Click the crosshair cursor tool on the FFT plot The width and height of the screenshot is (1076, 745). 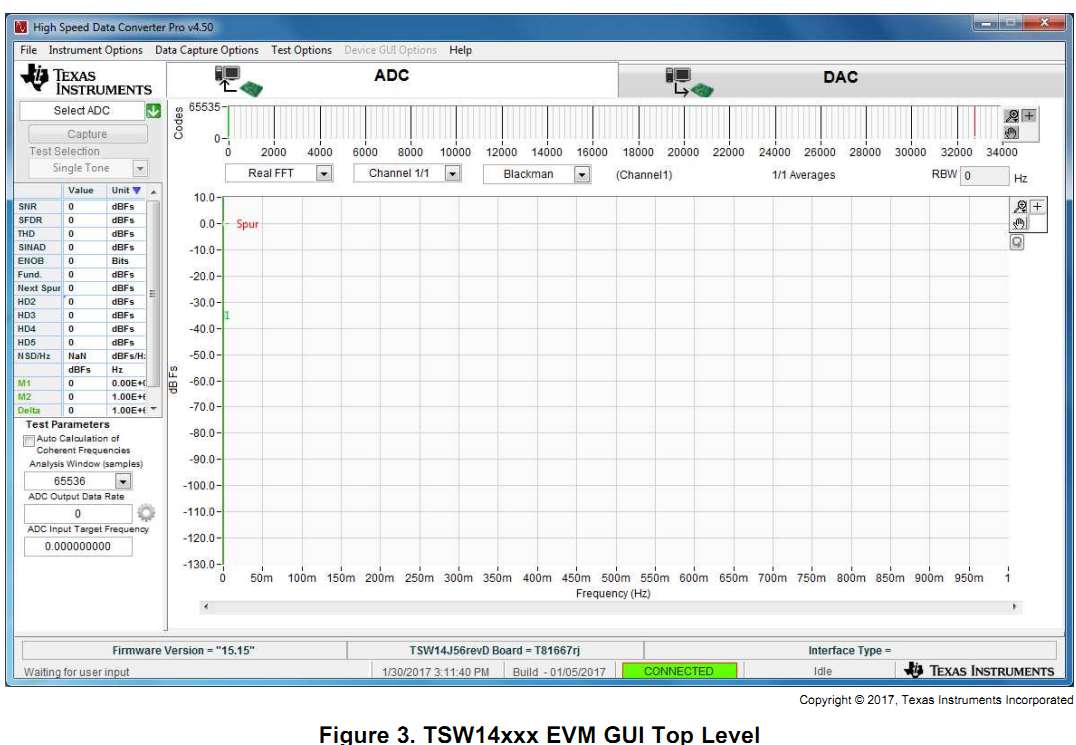point(1037,206)
